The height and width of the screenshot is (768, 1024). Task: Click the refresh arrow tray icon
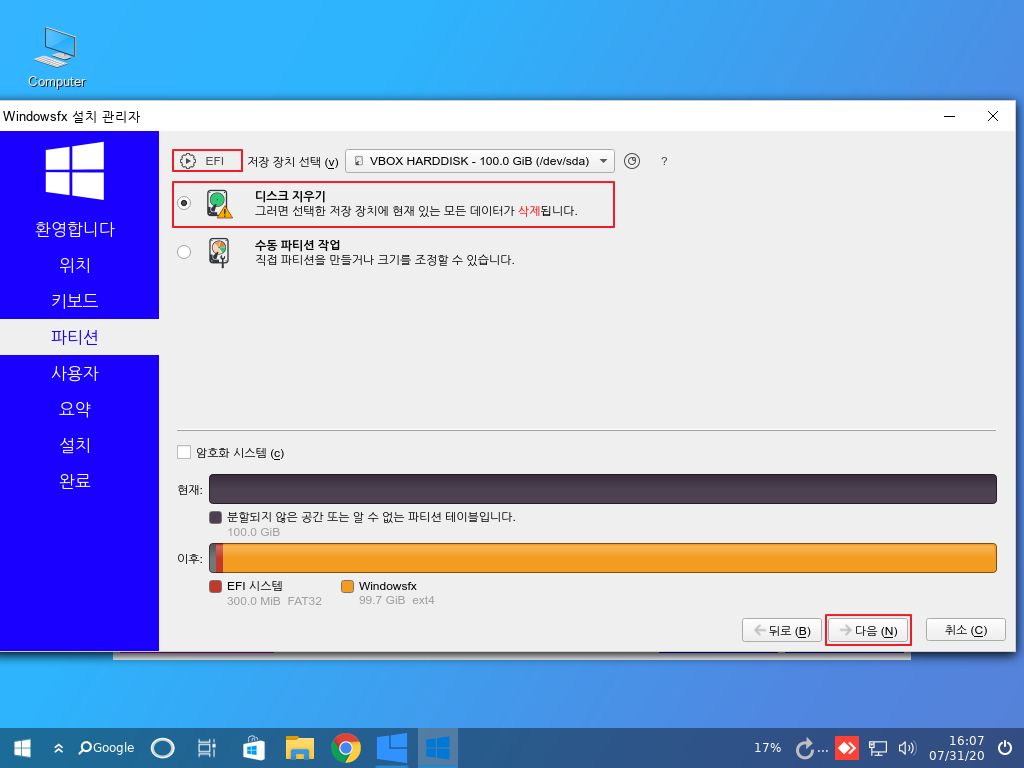coord(805,748)
